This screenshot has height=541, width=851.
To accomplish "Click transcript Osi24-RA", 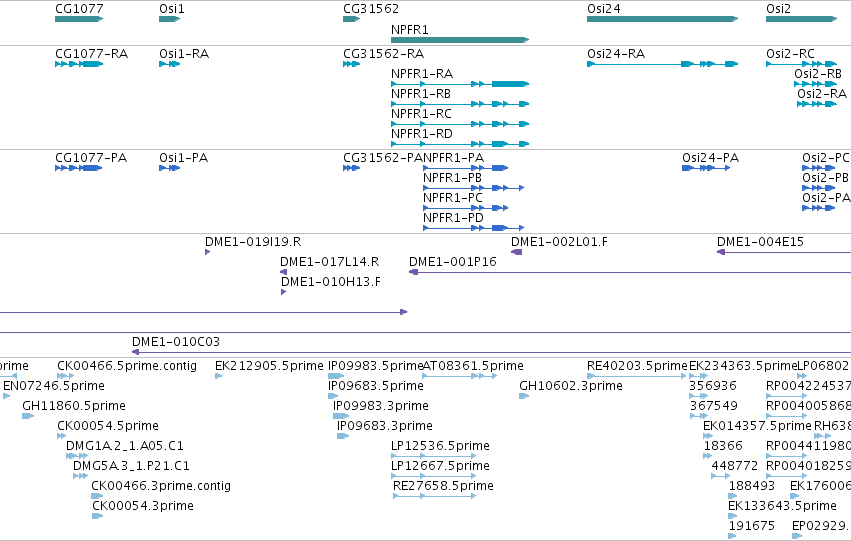I will click(x=662, y=64).
